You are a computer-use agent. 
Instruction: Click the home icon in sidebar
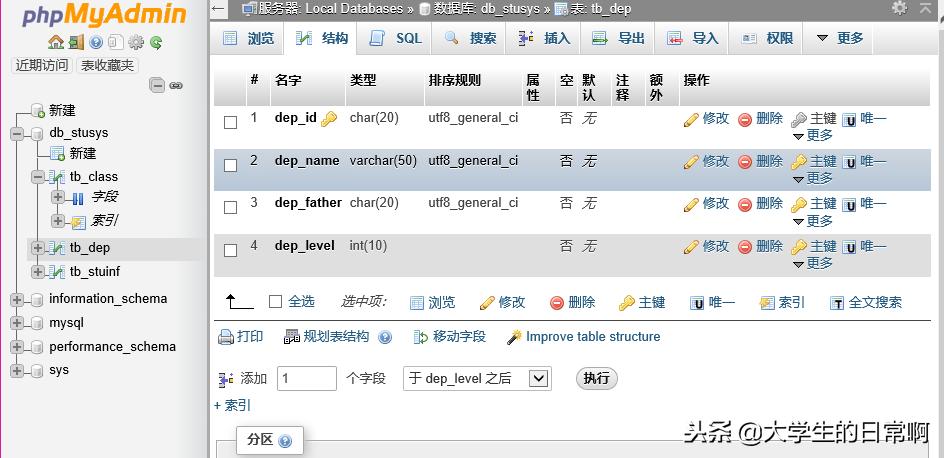[x=55, y=42]
